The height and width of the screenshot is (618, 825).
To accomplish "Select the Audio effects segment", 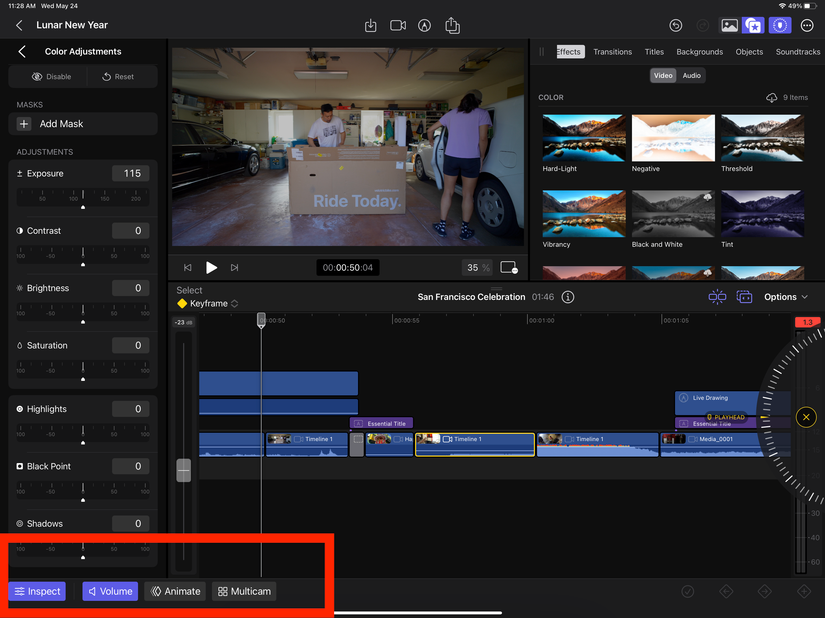I will tap(691, 76).
